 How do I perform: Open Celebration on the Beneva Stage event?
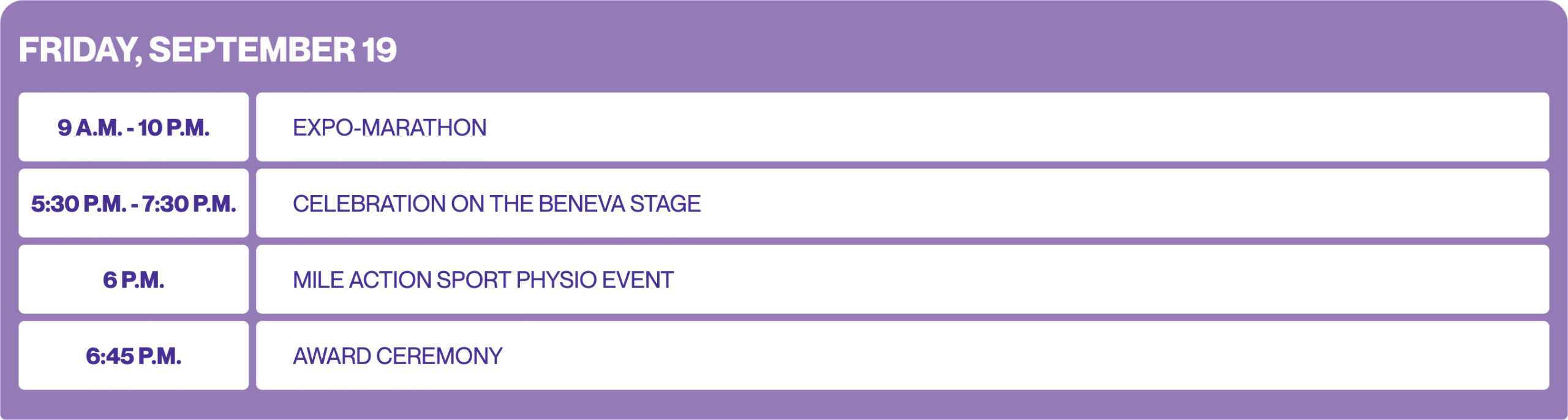click(902, 203)
